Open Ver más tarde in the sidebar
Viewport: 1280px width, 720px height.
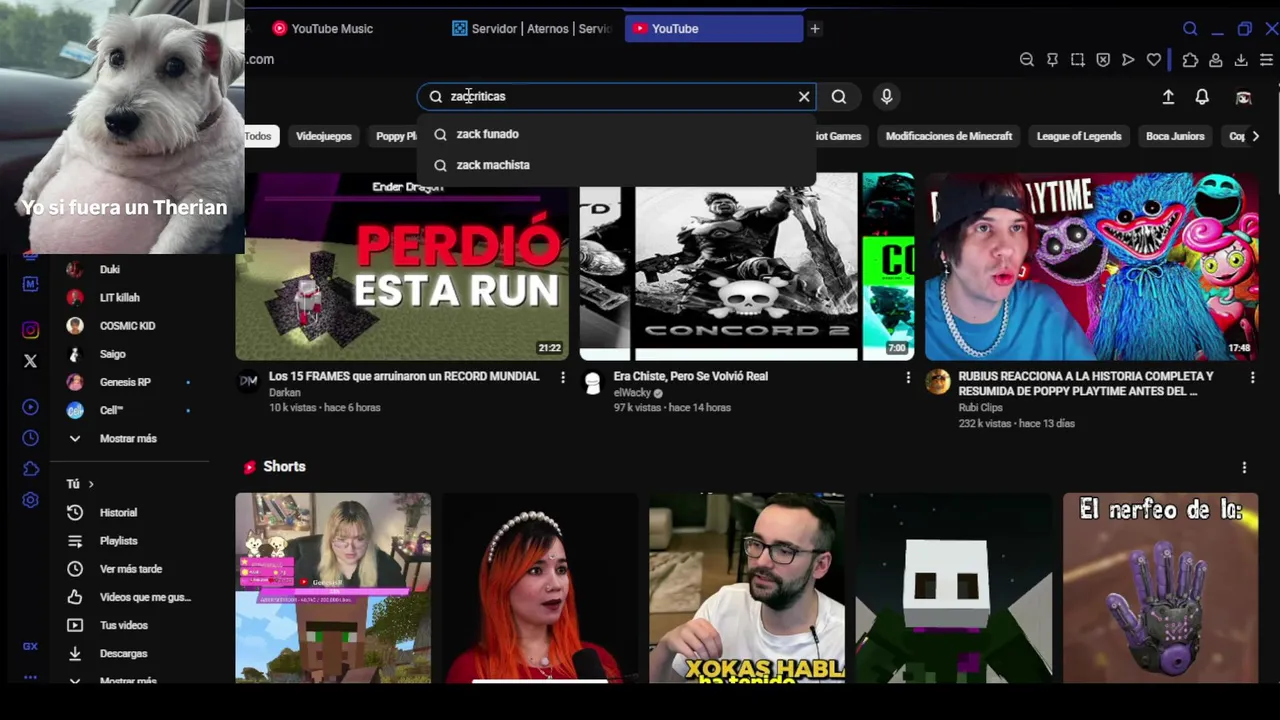point(130,569)
